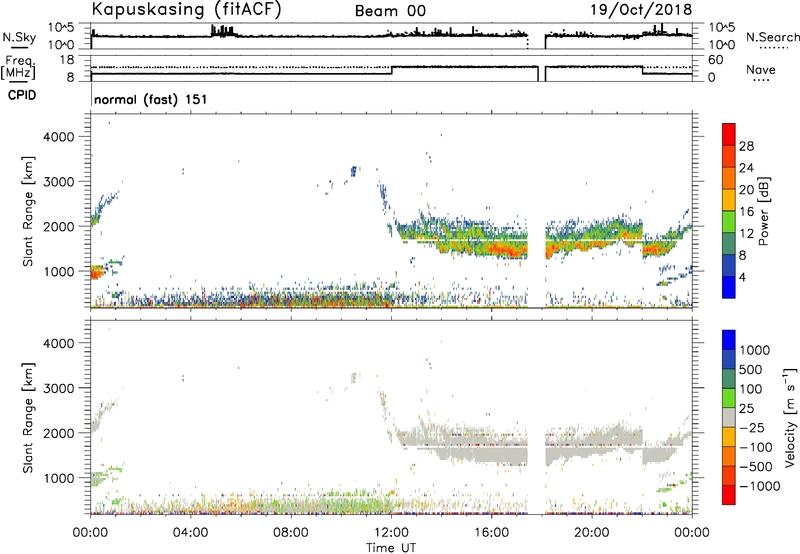This screenshot has height=554, width=800.
Task: Click the data gap near 18:00 in power panel
Action: pyautogui.click(x=536, y=211)
